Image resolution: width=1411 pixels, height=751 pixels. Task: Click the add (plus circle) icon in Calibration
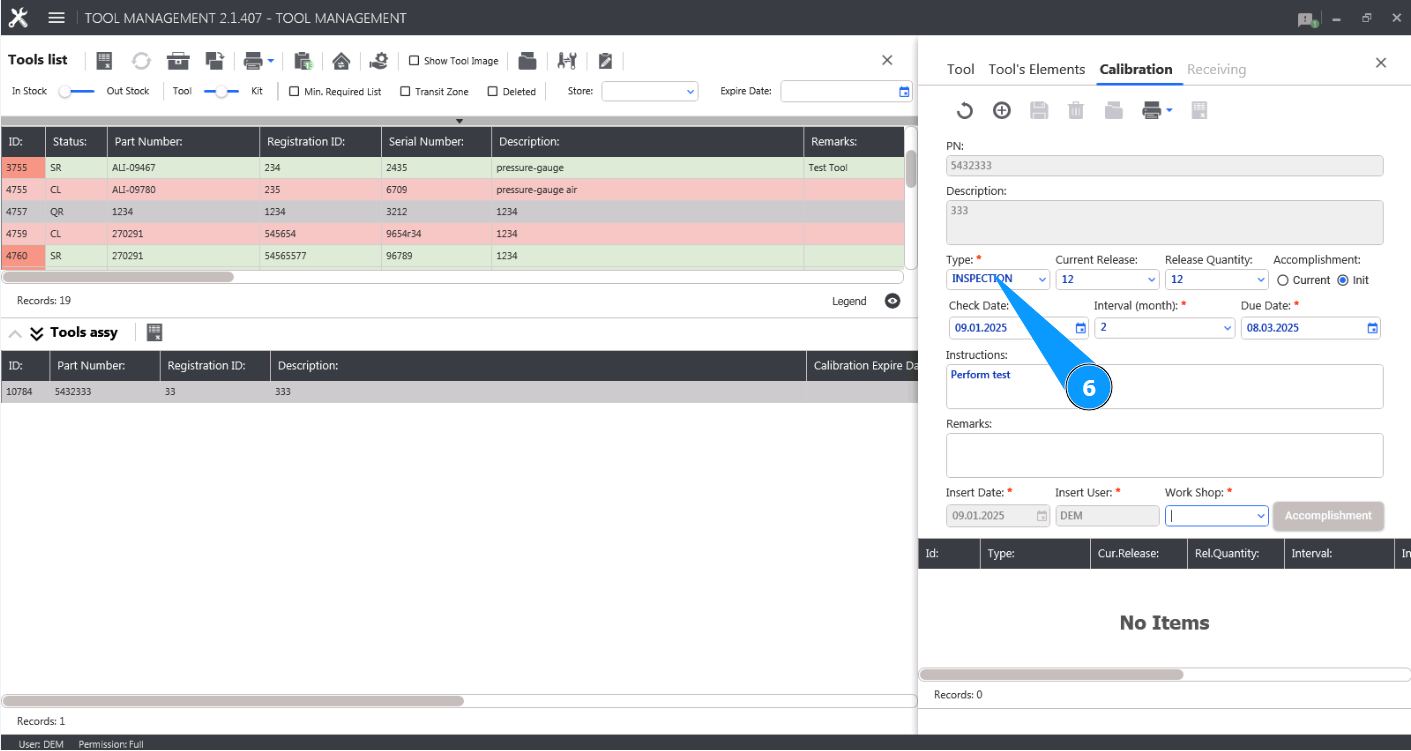1001,111
